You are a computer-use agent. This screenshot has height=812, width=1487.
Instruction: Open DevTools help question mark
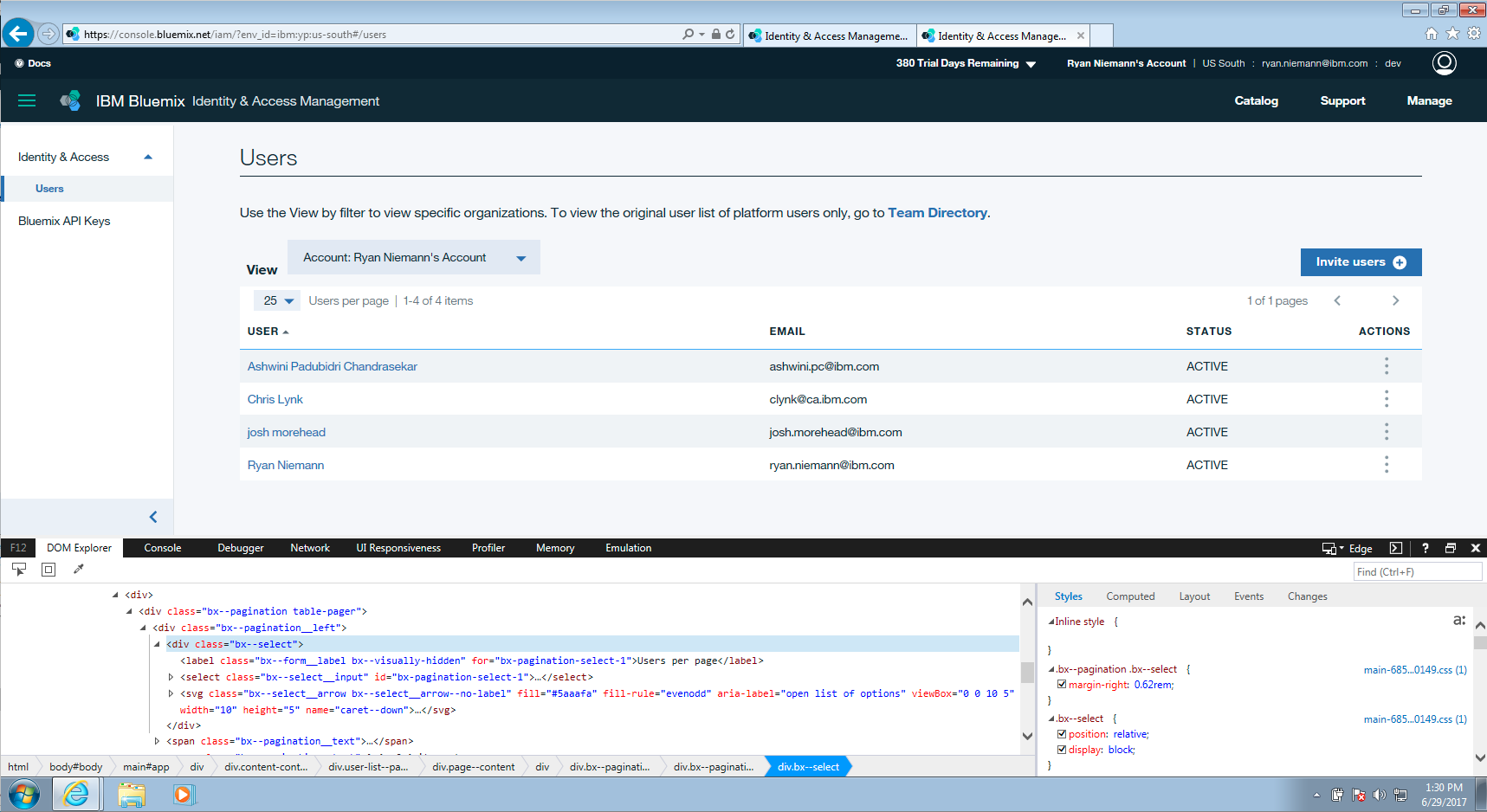[1426, 548]
